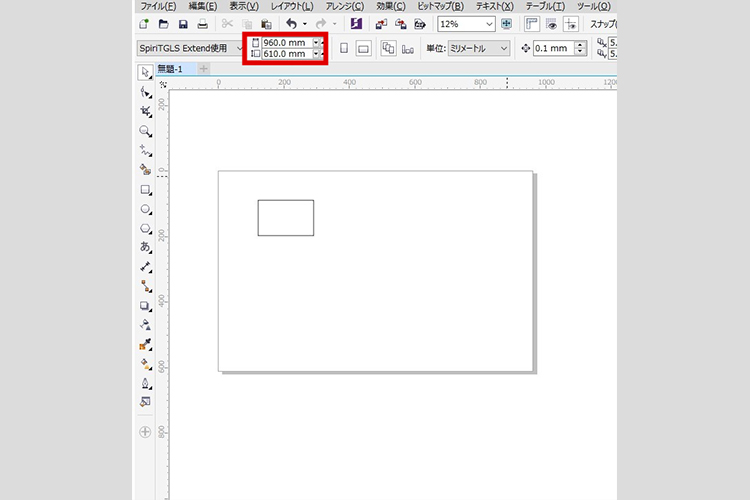Screen dimensions: 750x500
Task: Toggle the Show Grid button
Action: click(x=551, y=24)
